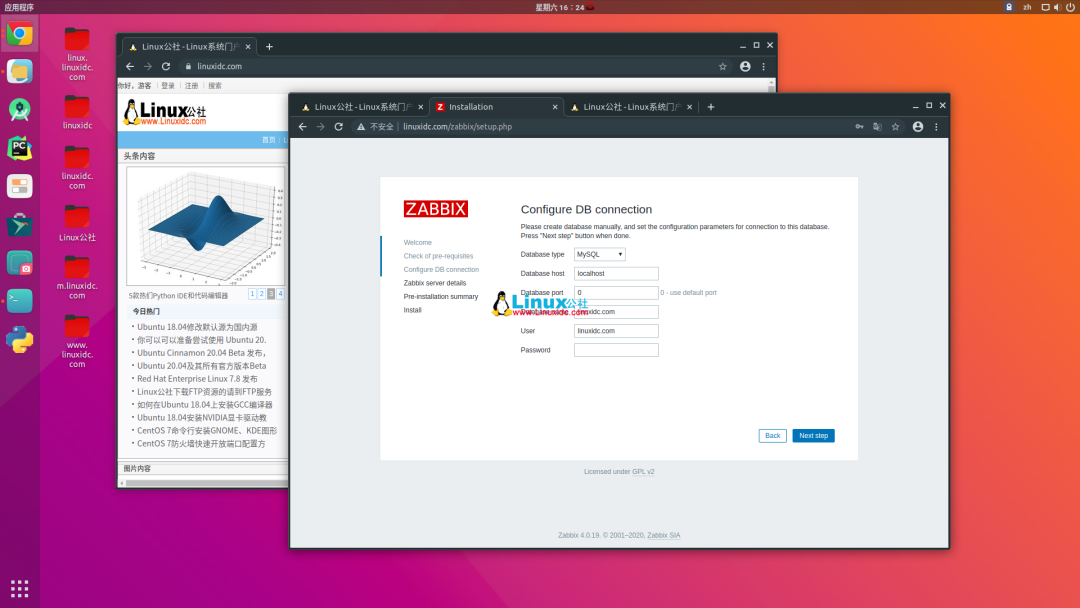Click the 3D surface plot thumbnail

tap(206, 226)
